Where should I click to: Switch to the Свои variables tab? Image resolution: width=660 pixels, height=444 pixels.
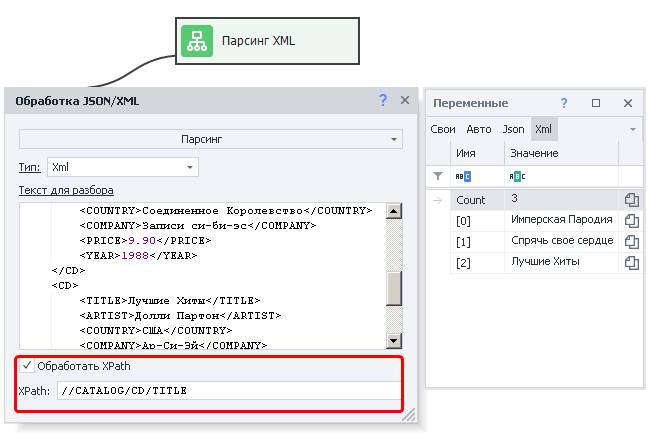pos(443,129)
